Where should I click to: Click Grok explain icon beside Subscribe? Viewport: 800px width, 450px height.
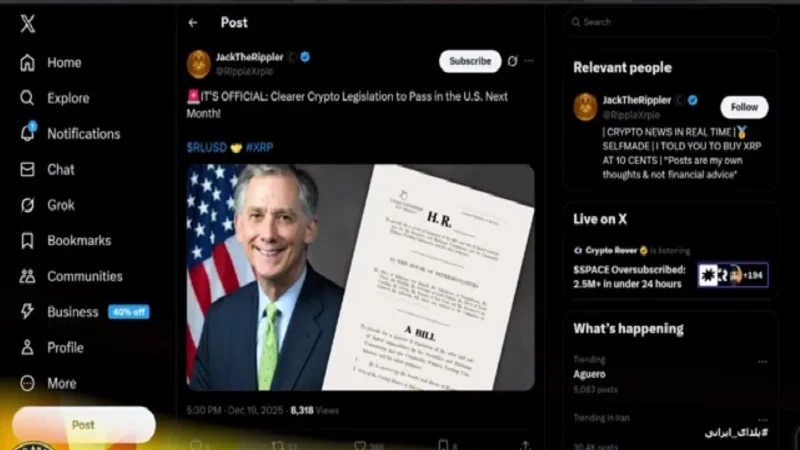512,61
